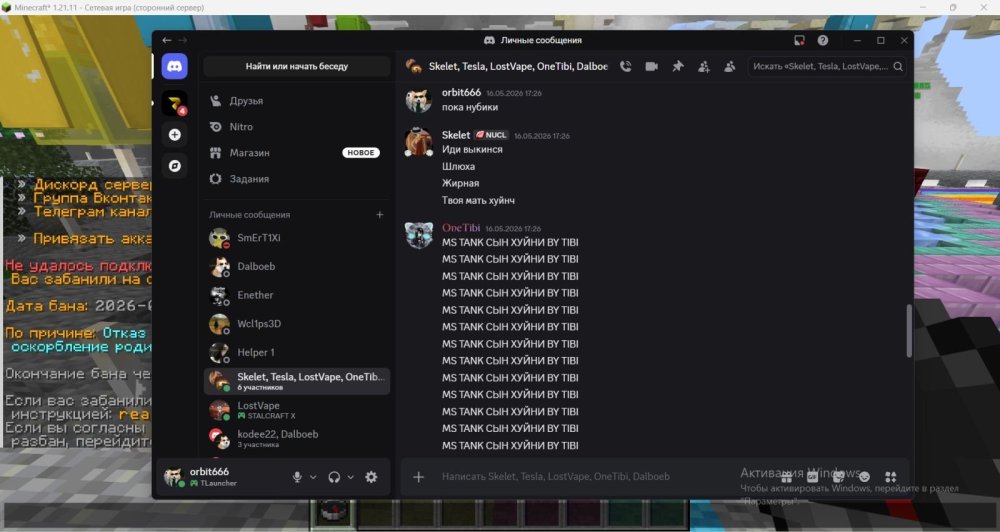Viewport: 1000px width, 532px height.
Task: Open User Settings gear icon
Action: click(x=371, y=477)
